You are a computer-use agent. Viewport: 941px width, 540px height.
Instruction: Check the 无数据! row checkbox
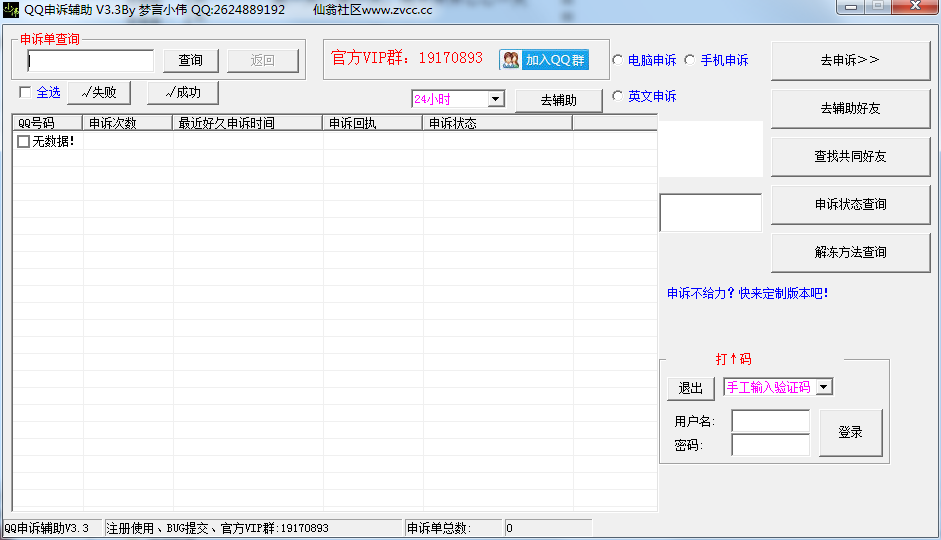pyautogui.click(x=23, y=142)
